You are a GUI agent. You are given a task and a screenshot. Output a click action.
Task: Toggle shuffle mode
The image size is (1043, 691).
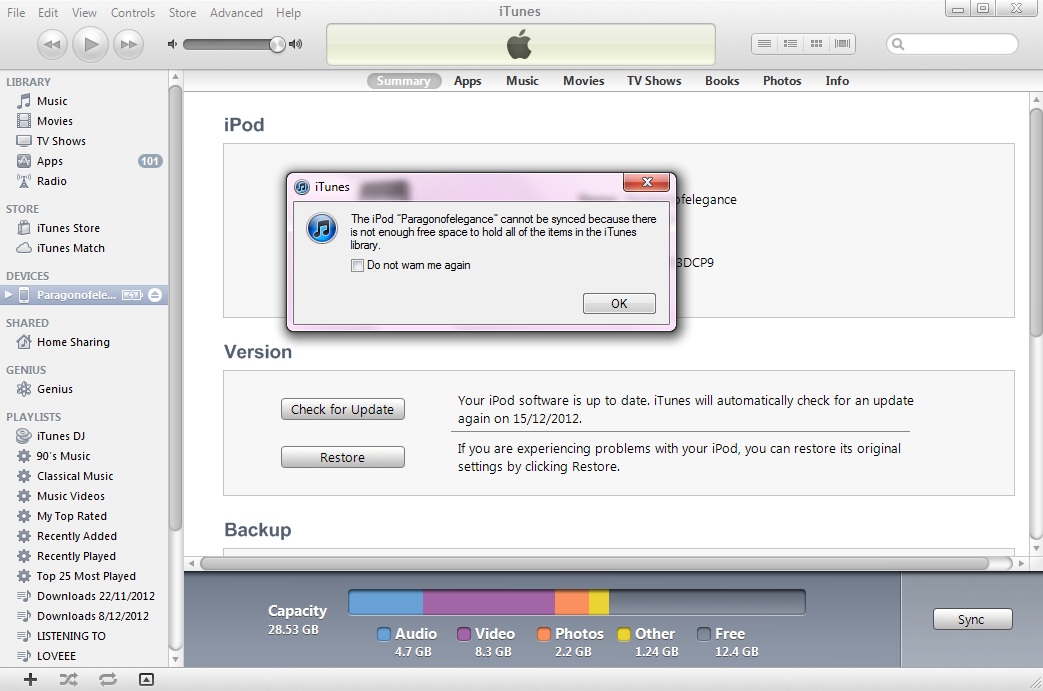click(x=68, y=679)
